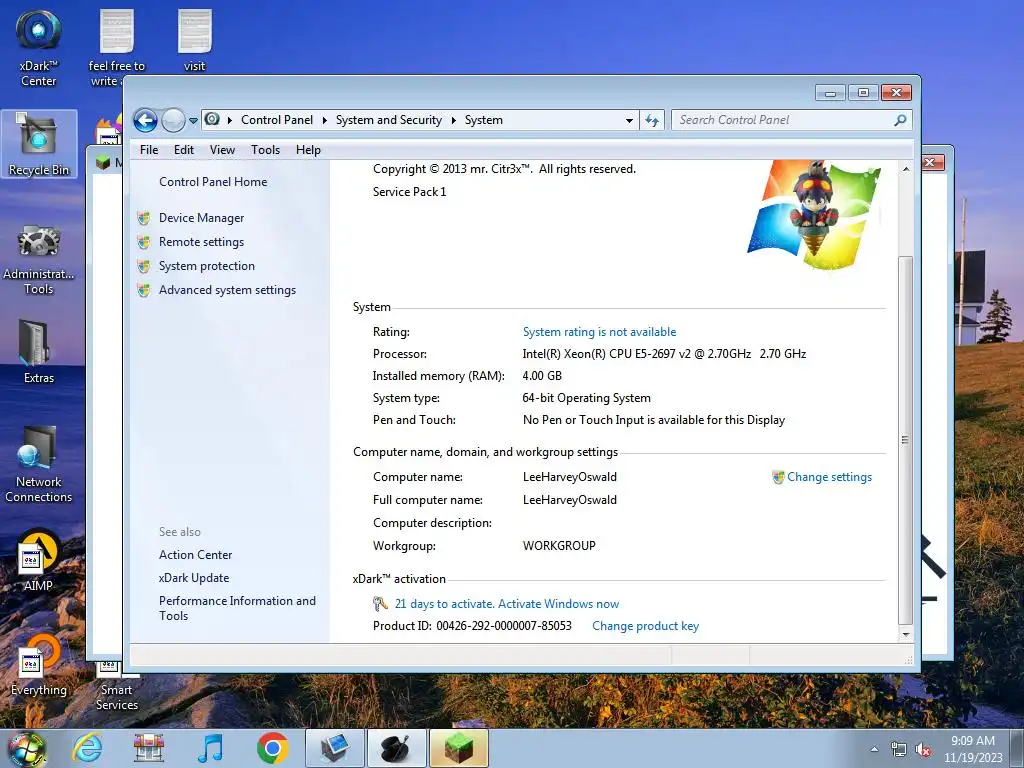Show hidden tray icons arrow

(874, 750)
